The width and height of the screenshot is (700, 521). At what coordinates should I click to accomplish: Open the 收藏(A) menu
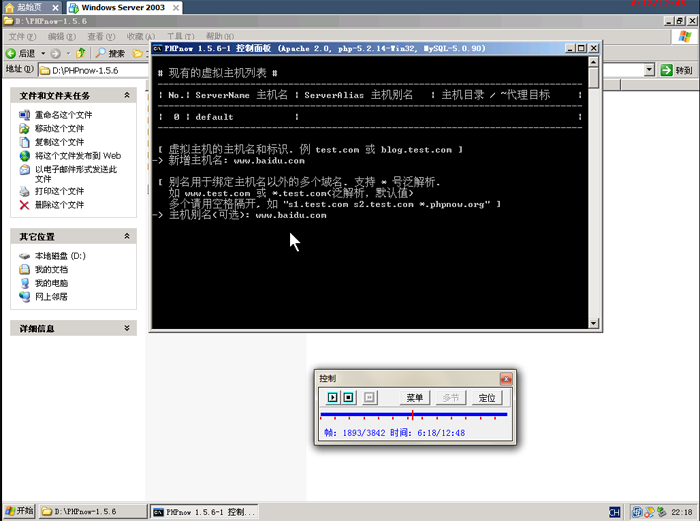click(x=141, y=37)
